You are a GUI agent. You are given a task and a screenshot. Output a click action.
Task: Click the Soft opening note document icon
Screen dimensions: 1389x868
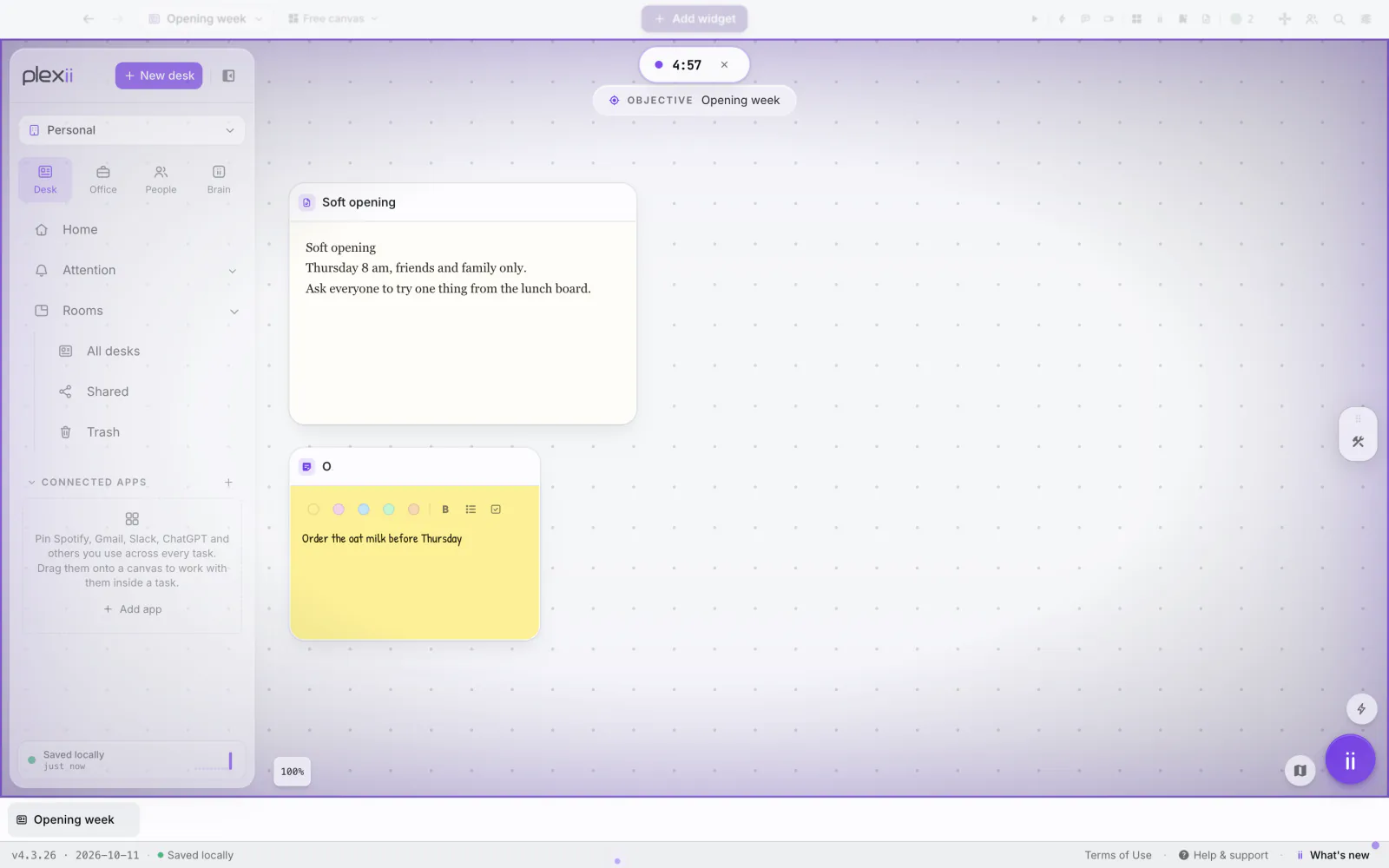pyautogui.click(x=306, y=202)
